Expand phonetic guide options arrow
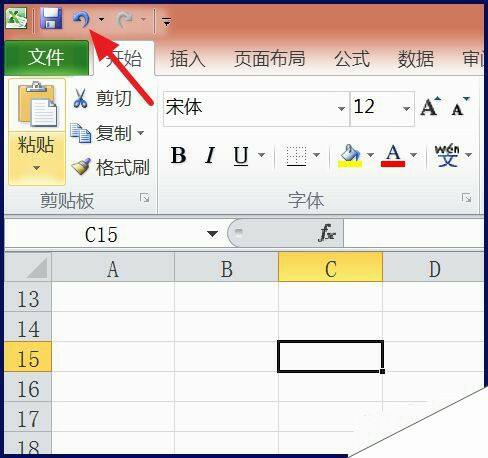Image resolution: width=488 pixels, height=458 pixels. click(x=469, y=155)
